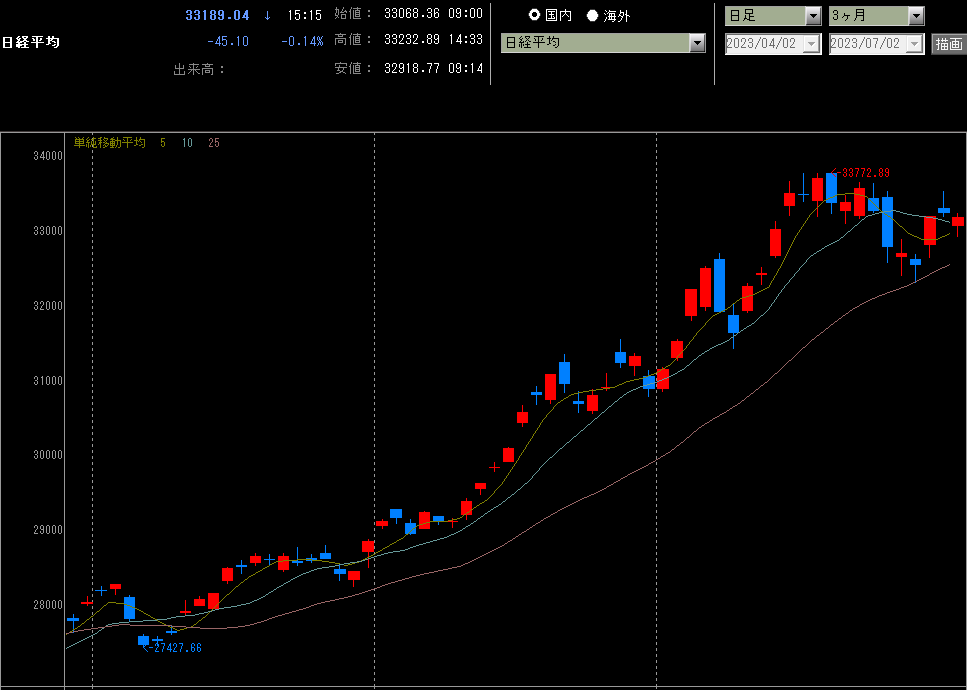Click the 10-day moving average legend number

pyautogui.click(x=187, y=143)
